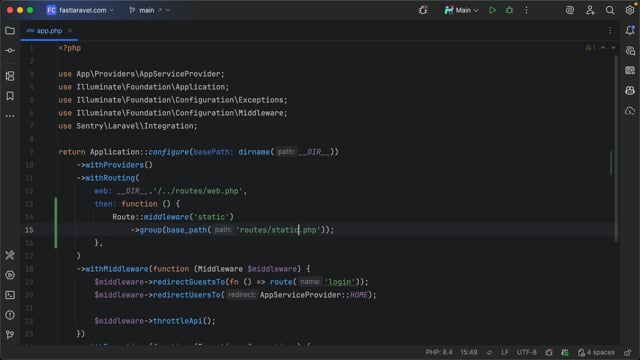Change UTF-8 file encoding
The height and width of the screenshot is (360, 640).
tap(527, 352)
